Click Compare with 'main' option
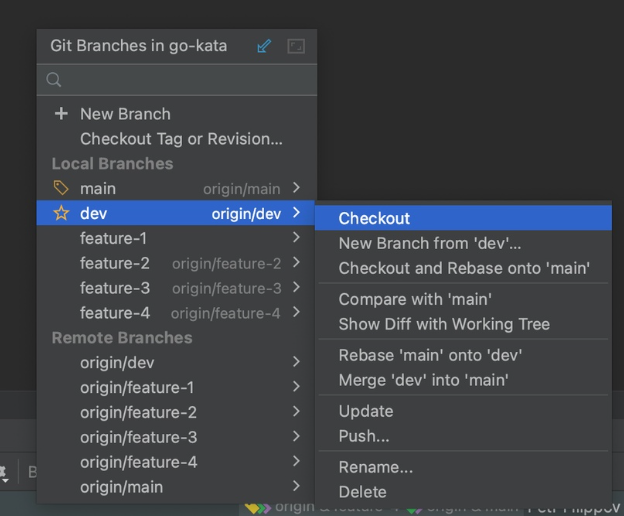This screenshot has width=624, height=516. coord(414,299)
